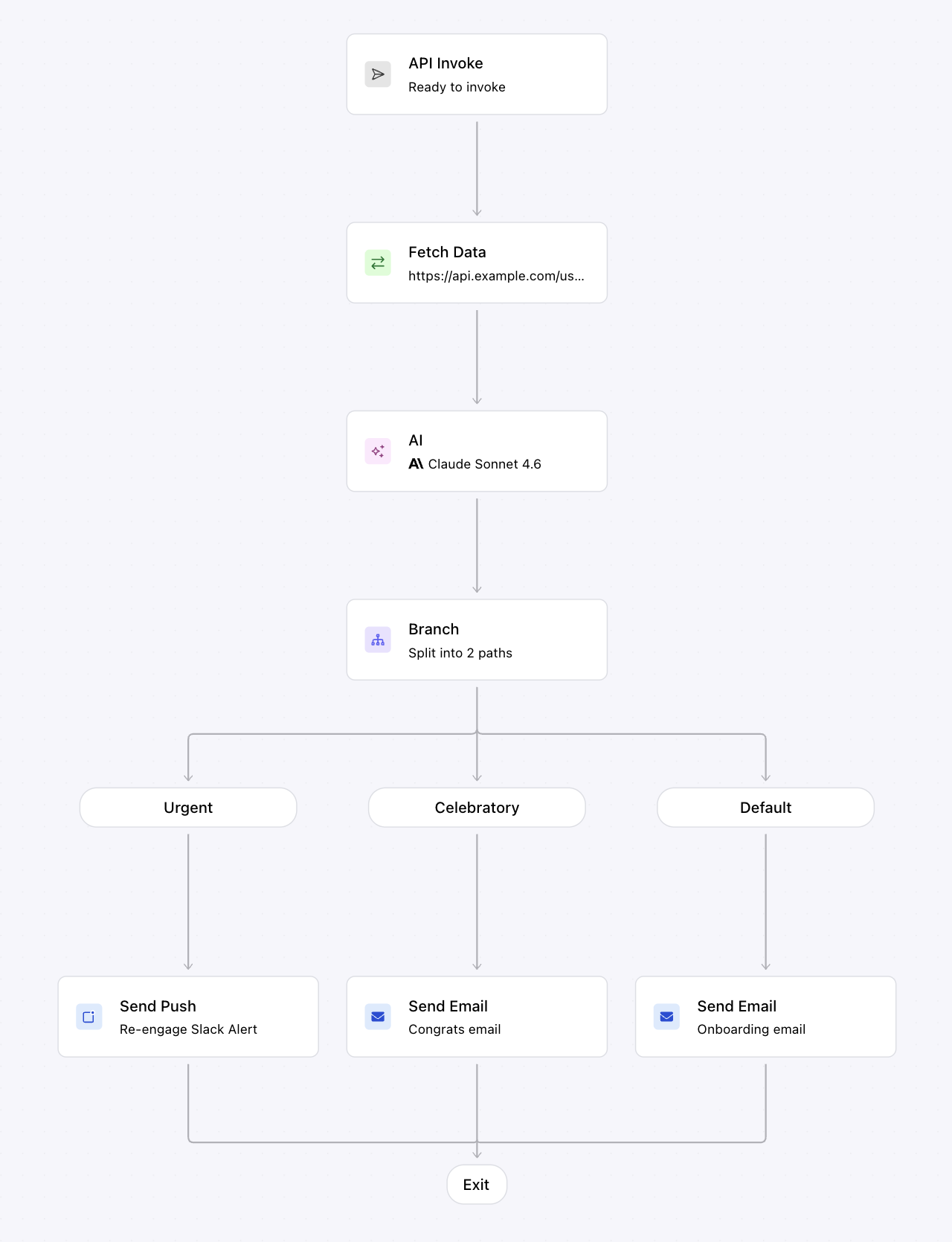Viewport: 952px width, 1242px height.
Task: Click the Exit node
Action: click(x=477, y=1185)
